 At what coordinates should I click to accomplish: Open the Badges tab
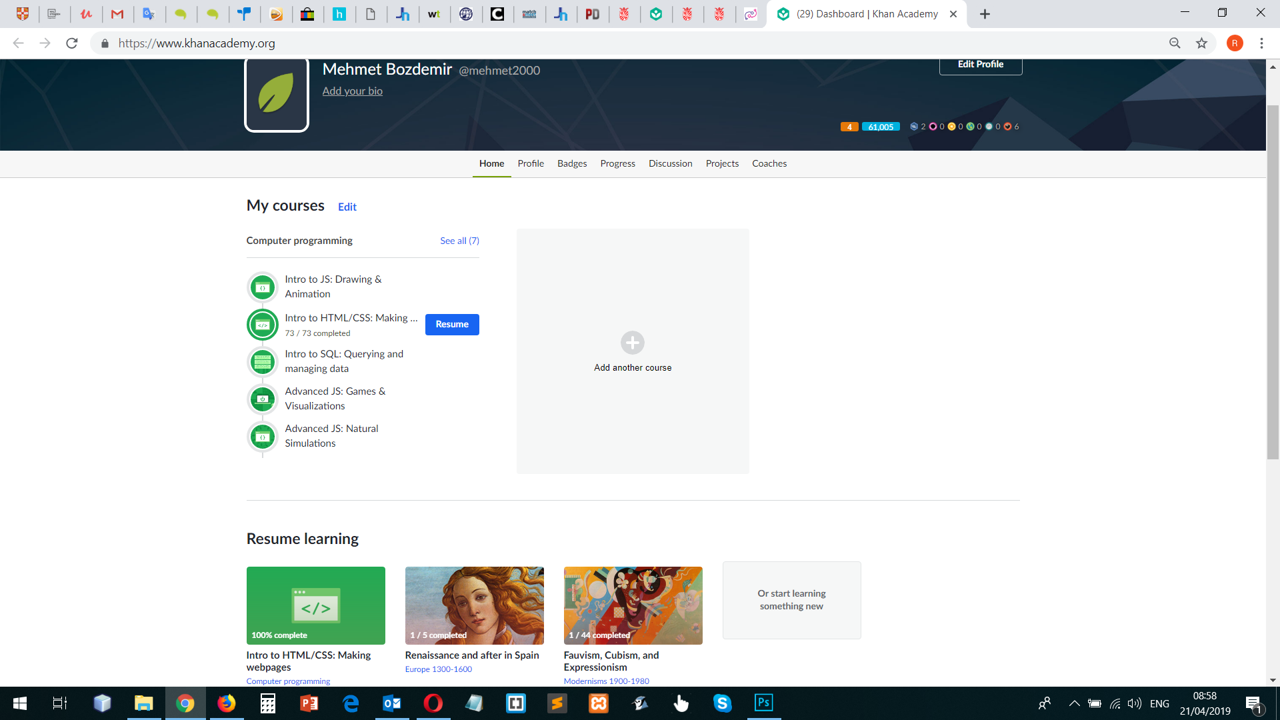(572, 163)
